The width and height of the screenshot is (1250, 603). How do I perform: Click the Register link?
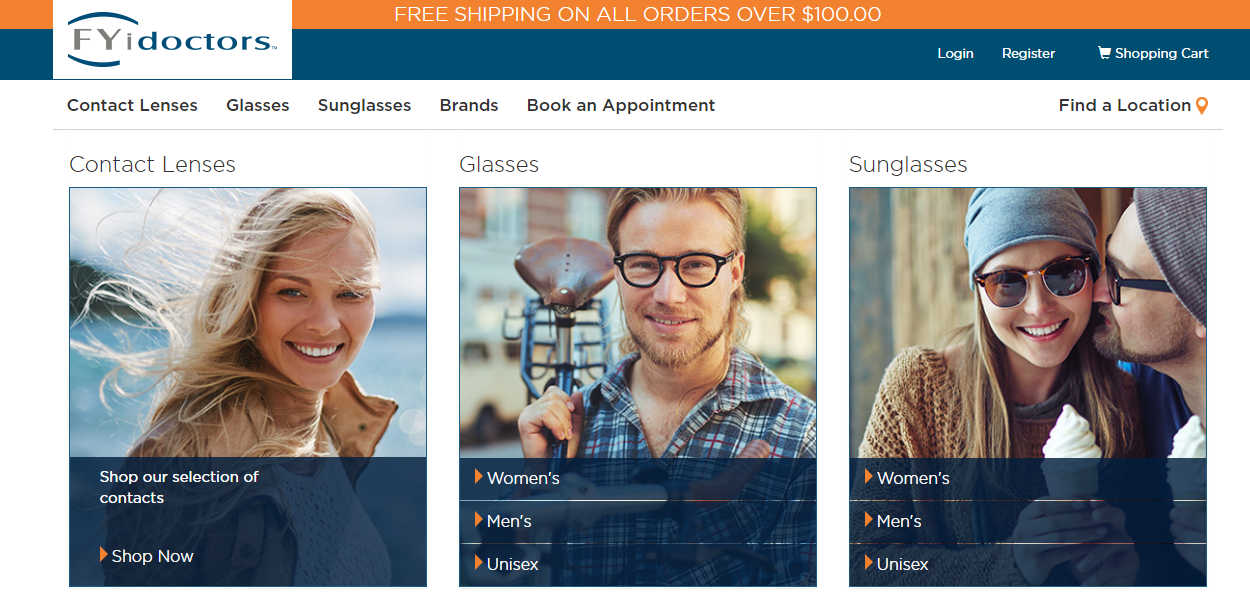(x=1028, y=53)
